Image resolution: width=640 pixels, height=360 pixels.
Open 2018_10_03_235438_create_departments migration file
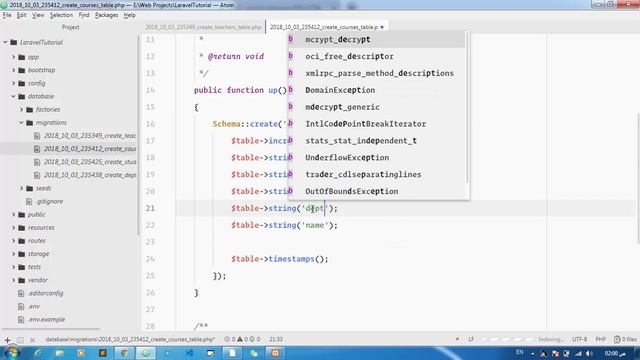coord(89,175)
